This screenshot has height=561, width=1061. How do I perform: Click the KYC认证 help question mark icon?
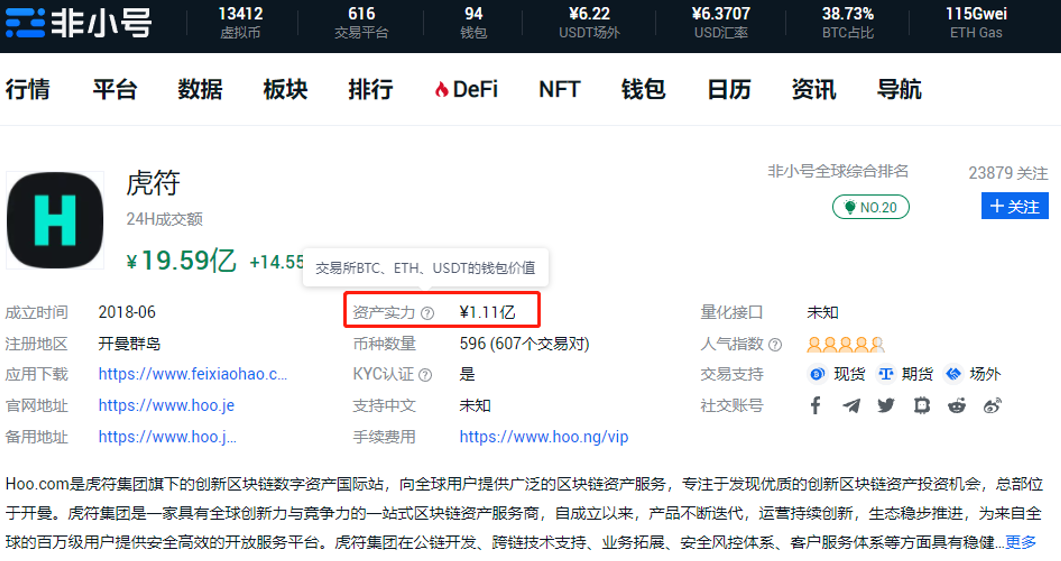[428, 375]
